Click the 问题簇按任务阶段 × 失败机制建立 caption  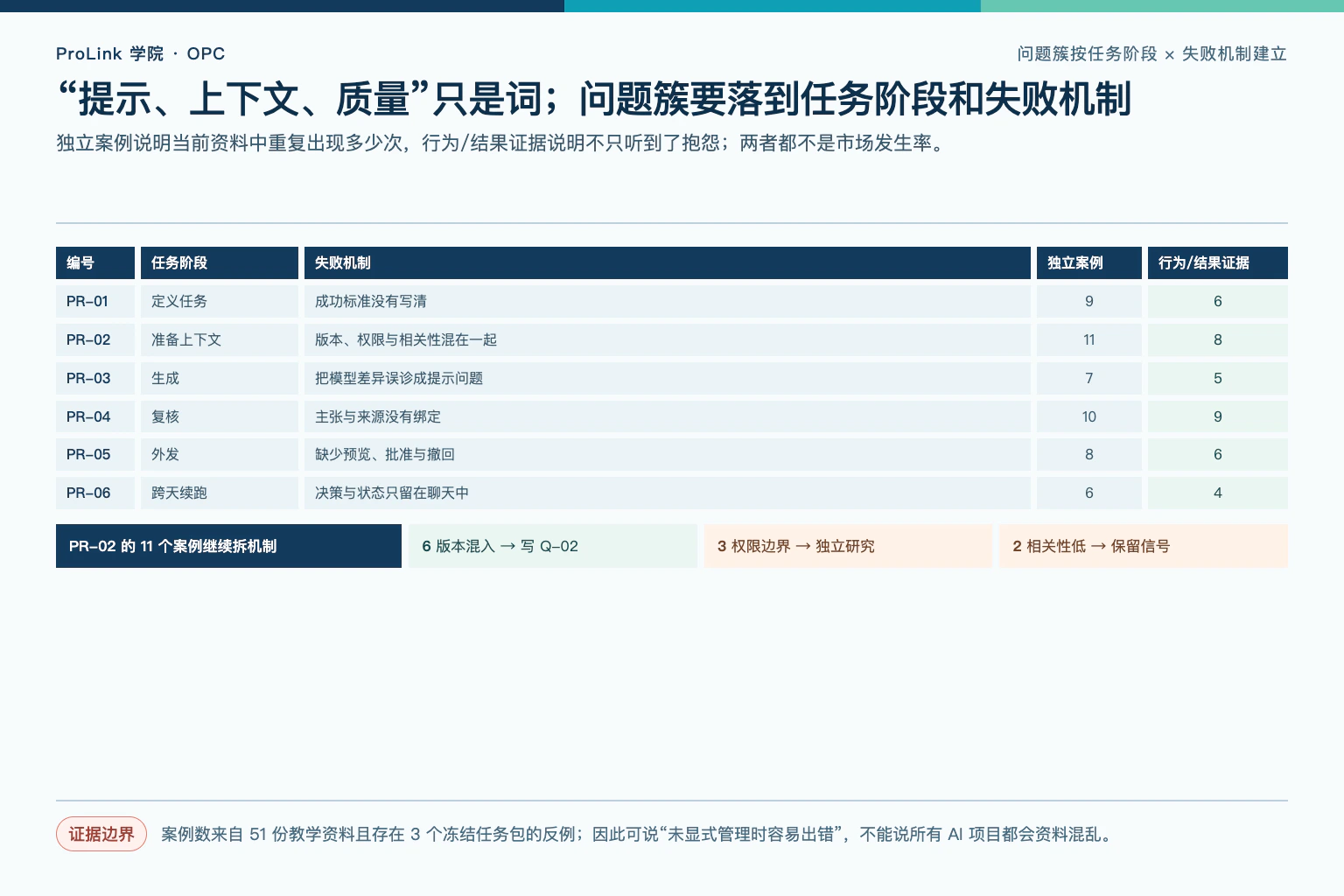(x=1151, y=53)
